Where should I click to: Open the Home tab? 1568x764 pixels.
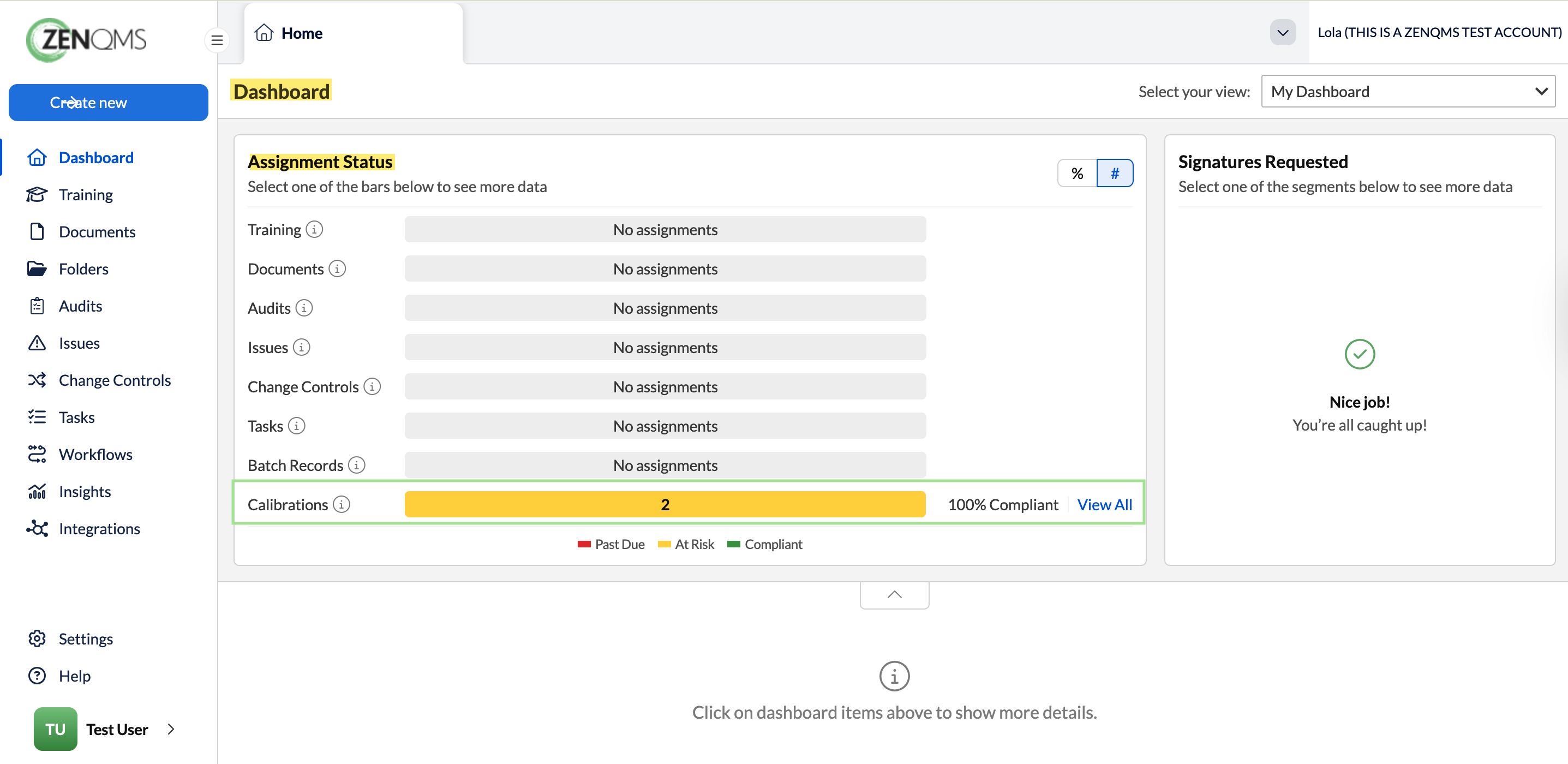(x=353, y=33)
